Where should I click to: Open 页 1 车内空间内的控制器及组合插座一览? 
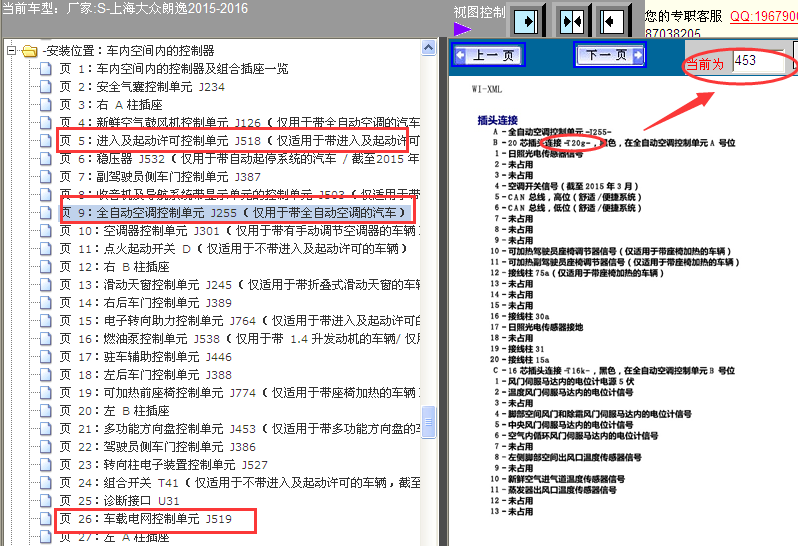pyautogui.click(x=174, y=69)
